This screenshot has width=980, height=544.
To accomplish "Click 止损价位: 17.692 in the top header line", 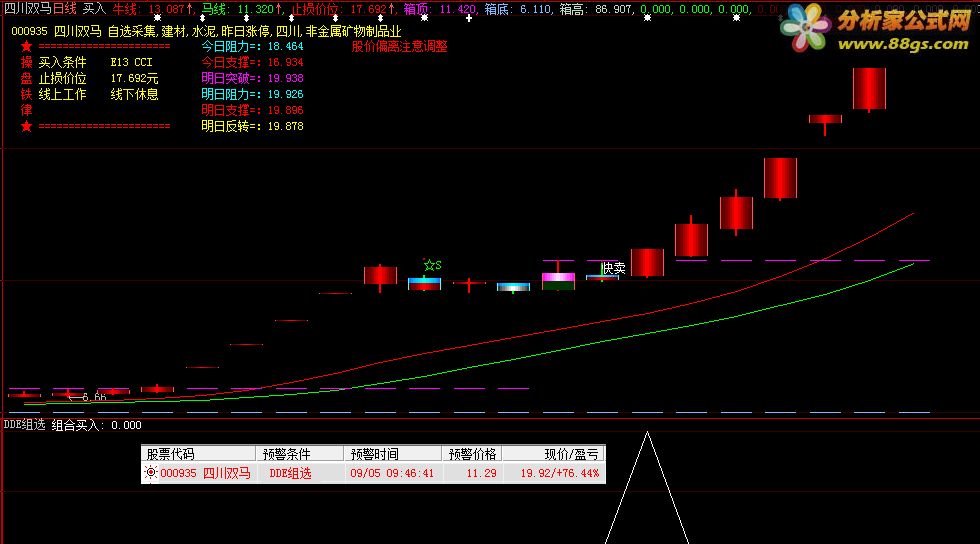I will (x=342, y=9).
